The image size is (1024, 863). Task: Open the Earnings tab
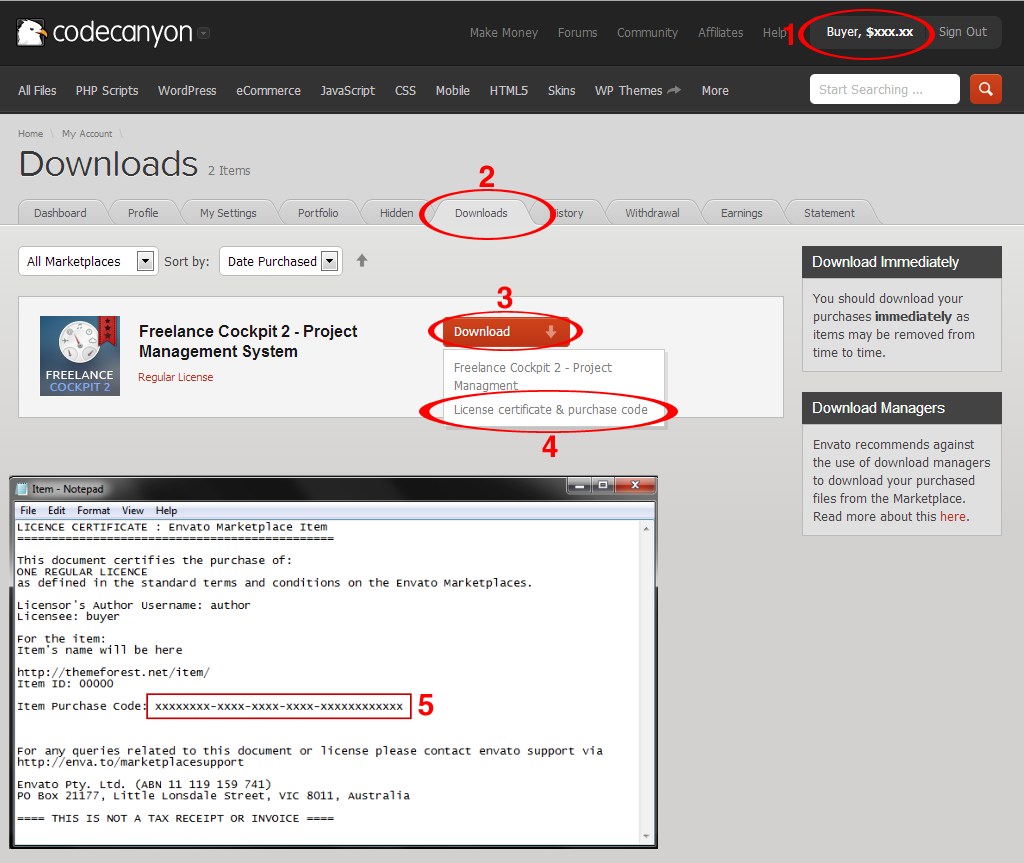click(x=741, y=213)
